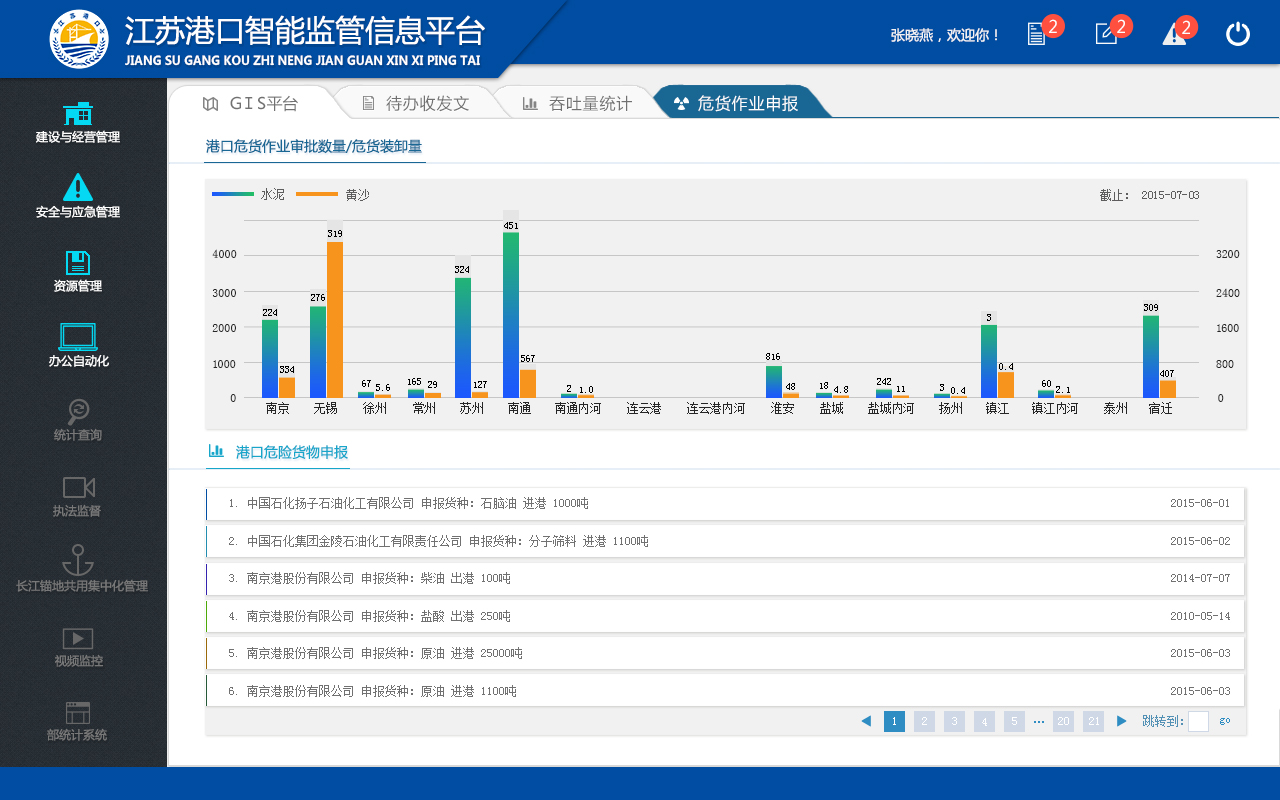Open 办公自动化 laptop icon

pyautogui.click(x=78, y=336)
